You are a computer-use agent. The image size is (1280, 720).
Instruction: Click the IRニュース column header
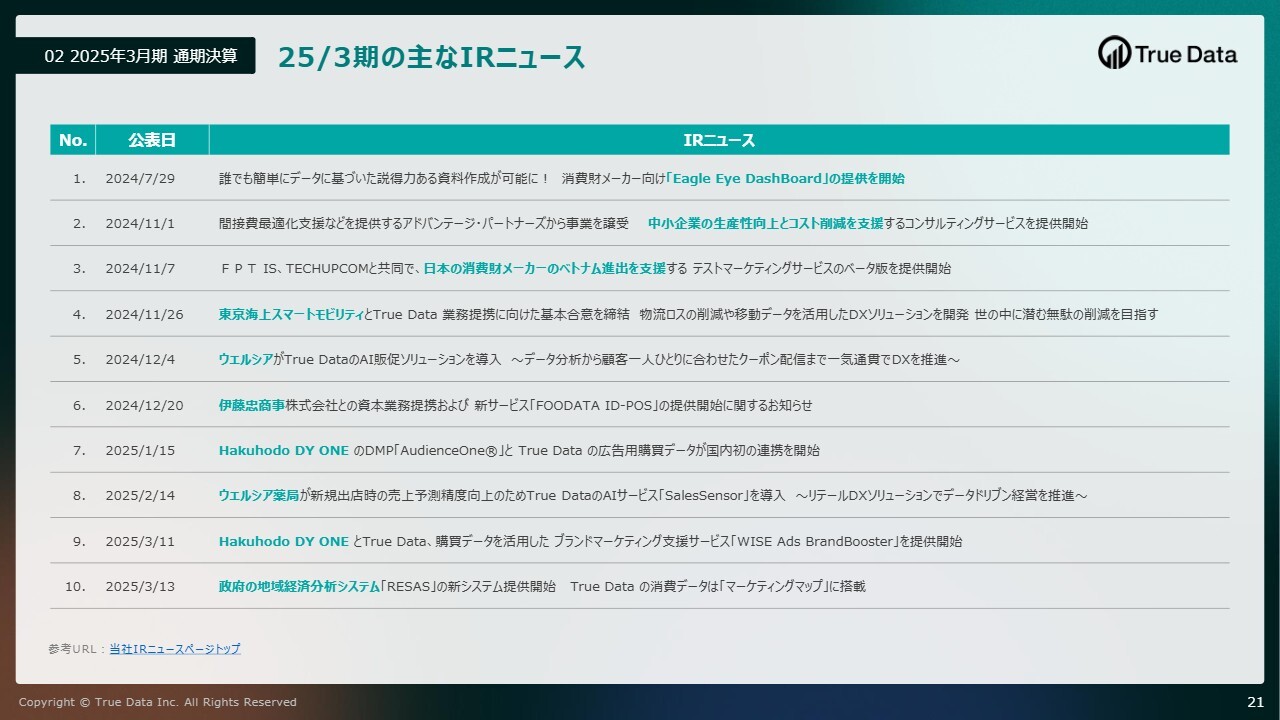pos(719,140)
